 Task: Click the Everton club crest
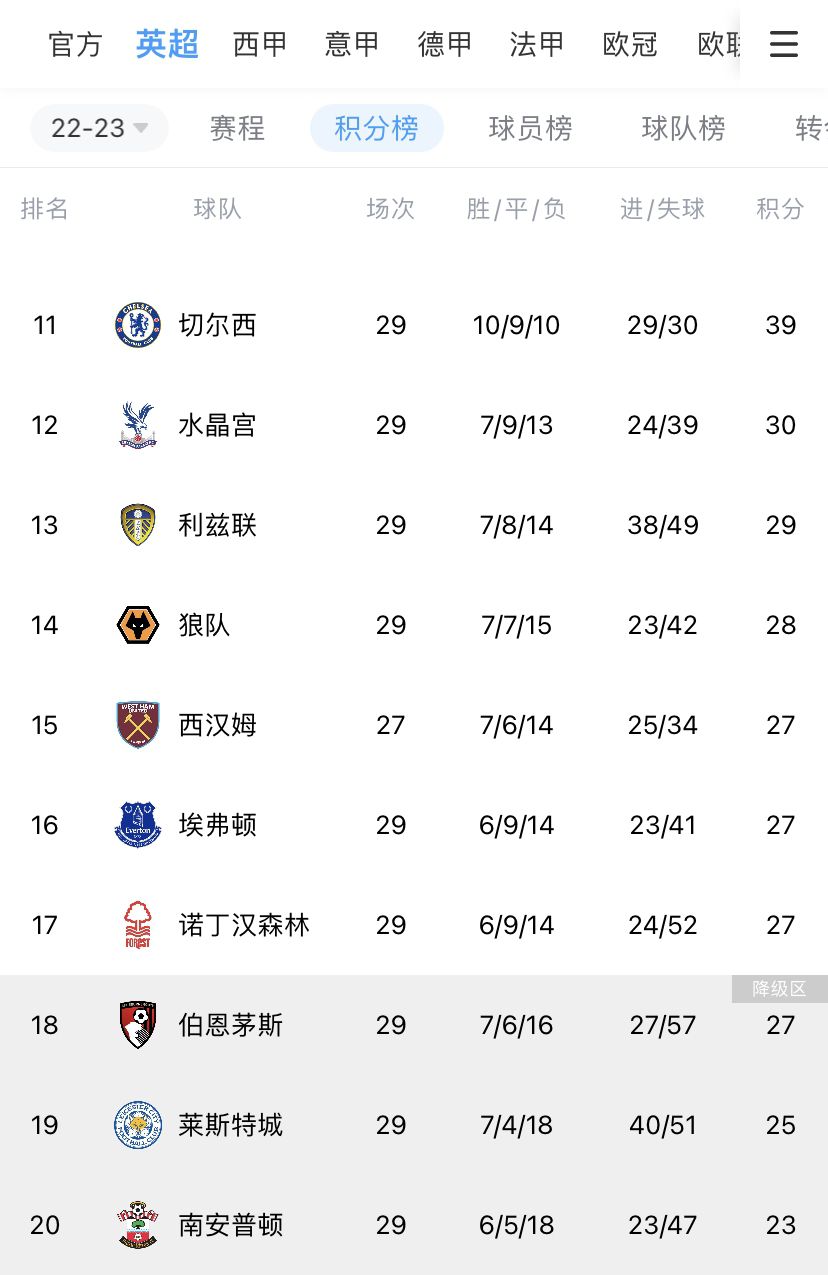(137, 825)
